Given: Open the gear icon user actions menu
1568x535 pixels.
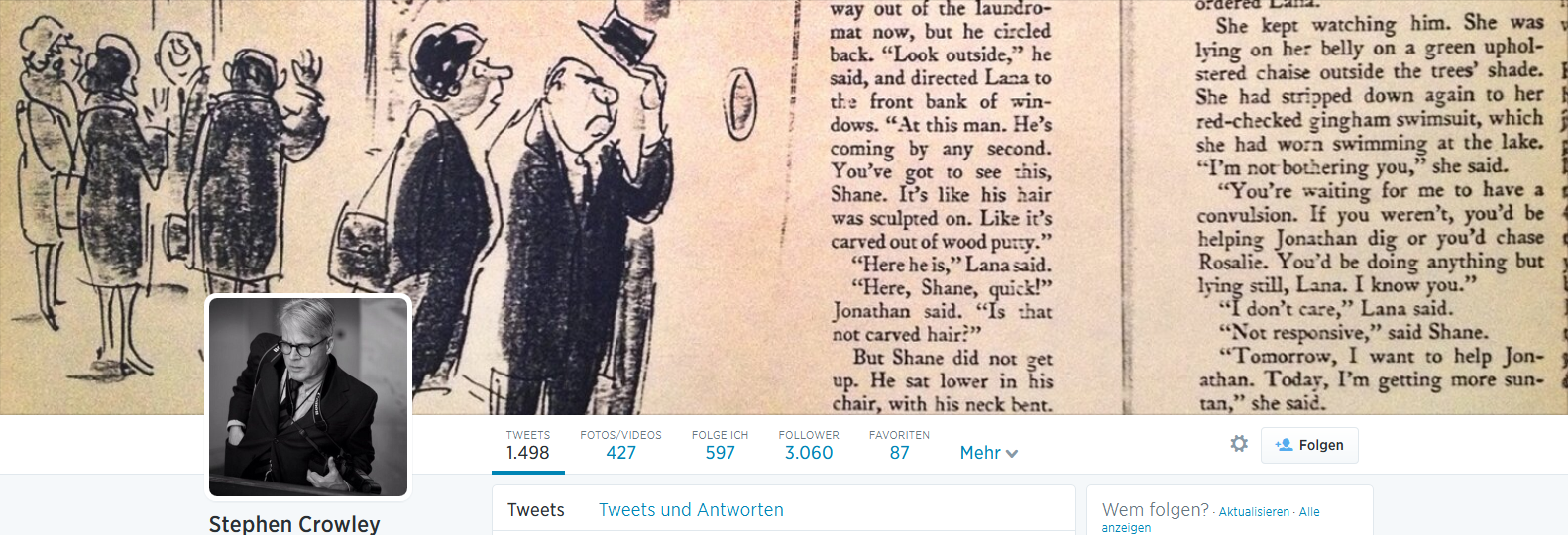Looking at the screenshot, I should [x=1239, y=444].
